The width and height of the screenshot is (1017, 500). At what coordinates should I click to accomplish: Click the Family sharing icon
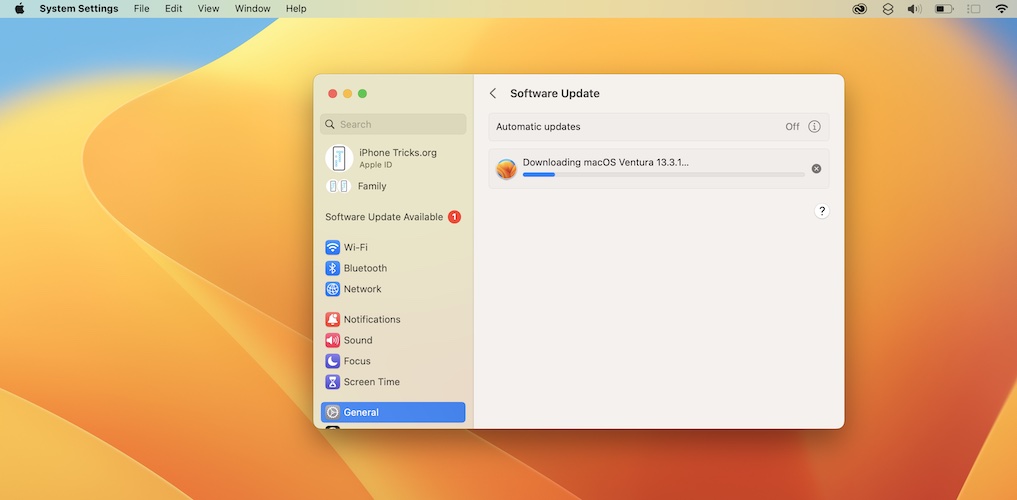(338, 186)
